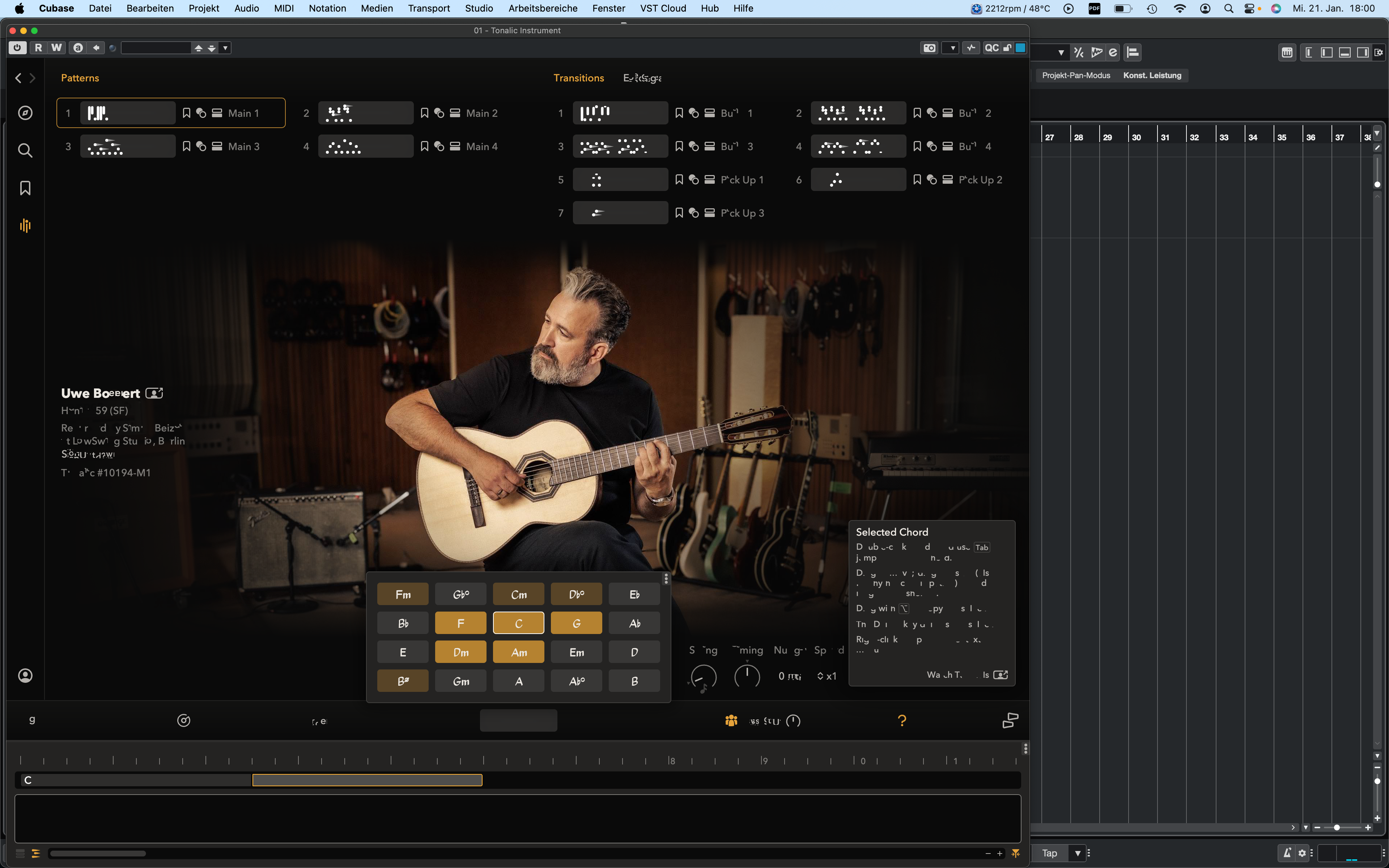Enable Read automation R button
The image size is (1389, 868).
[x=38, y=48]
